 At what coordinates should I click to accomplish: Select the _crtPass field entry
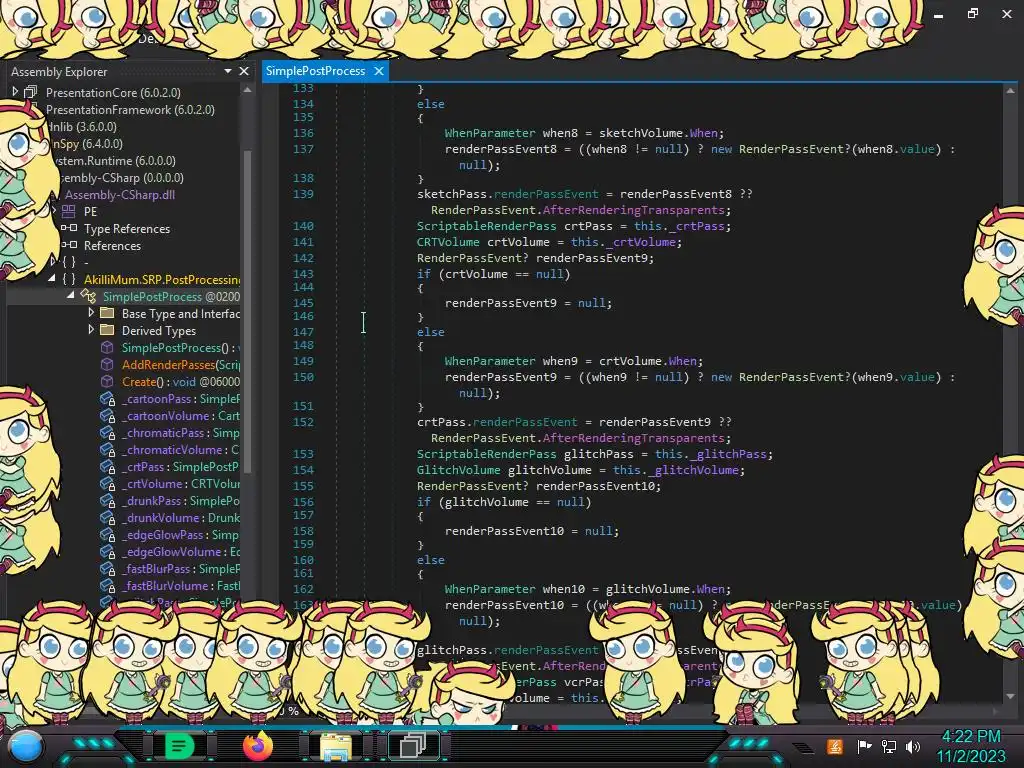(180, 466)
